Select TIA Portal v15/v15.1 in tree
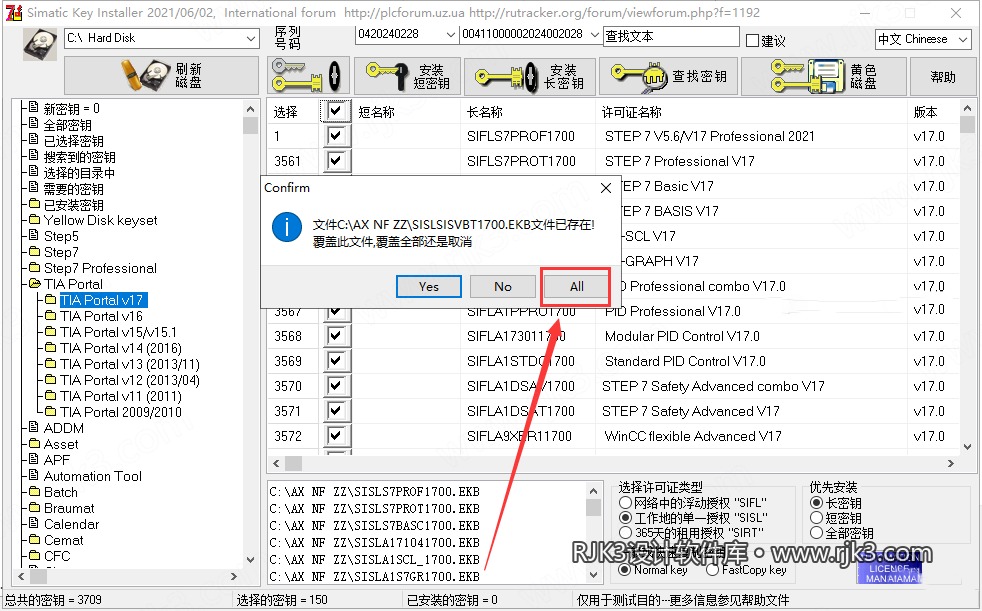This screenshot has width=982, height=611. (x=118, y=332)
